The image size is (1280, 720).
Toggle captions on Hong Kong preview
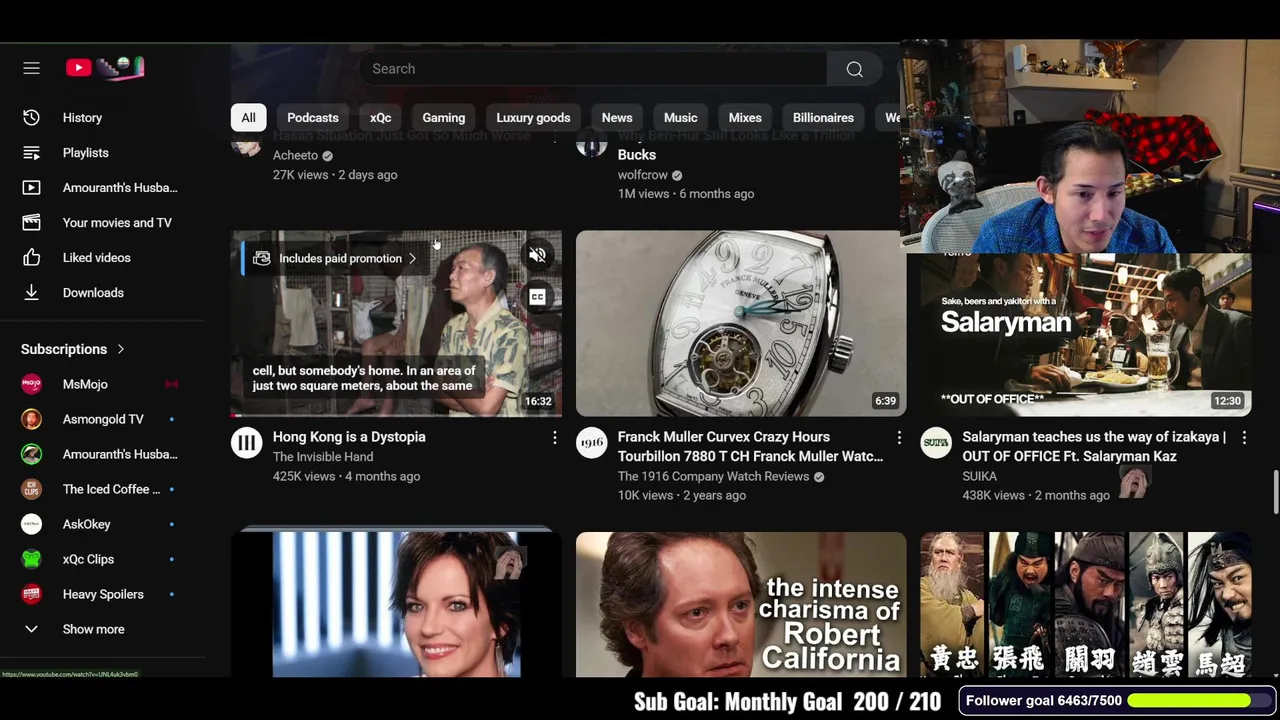click(537, 297)
